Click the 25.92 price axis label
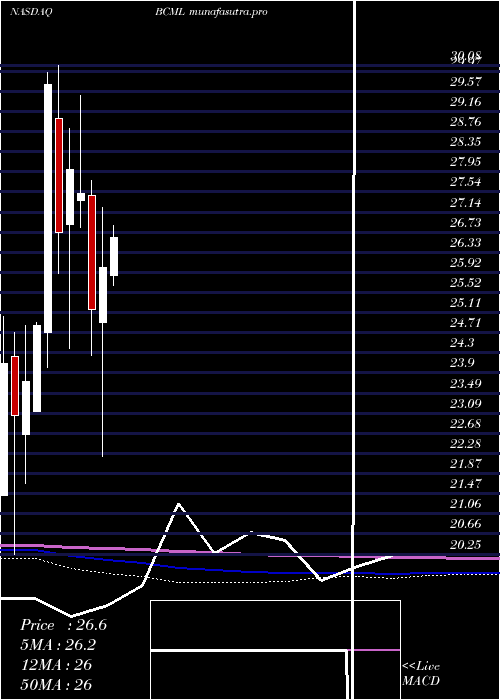Image resolution: width=500 pixels, height=700 pixels. pyautogui.click(x=466, y=262)
